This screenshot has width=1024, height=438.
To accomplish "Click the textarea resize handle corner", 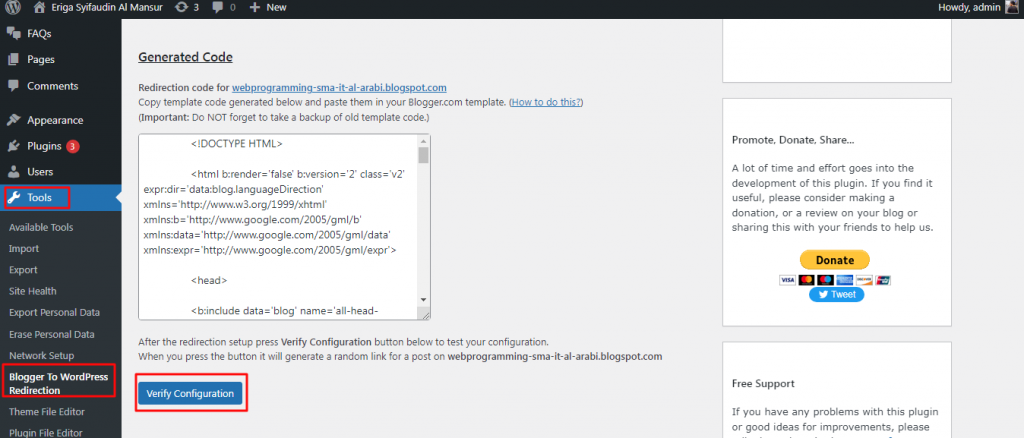I will [x=425, y=315].
